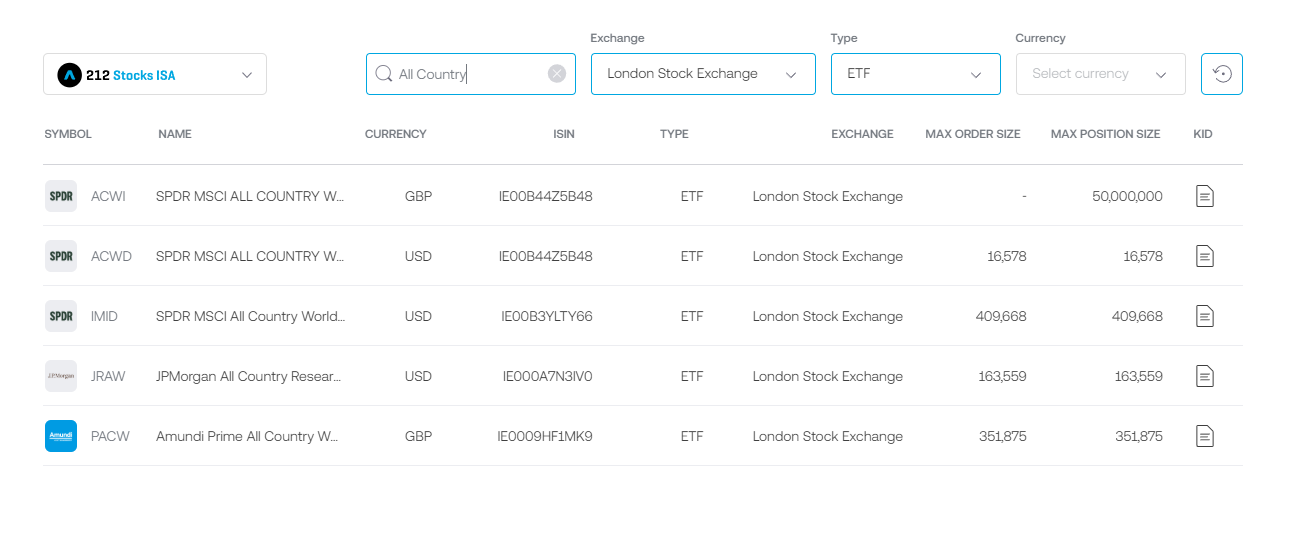Open the ETF type dropdown

click(915, 74)
